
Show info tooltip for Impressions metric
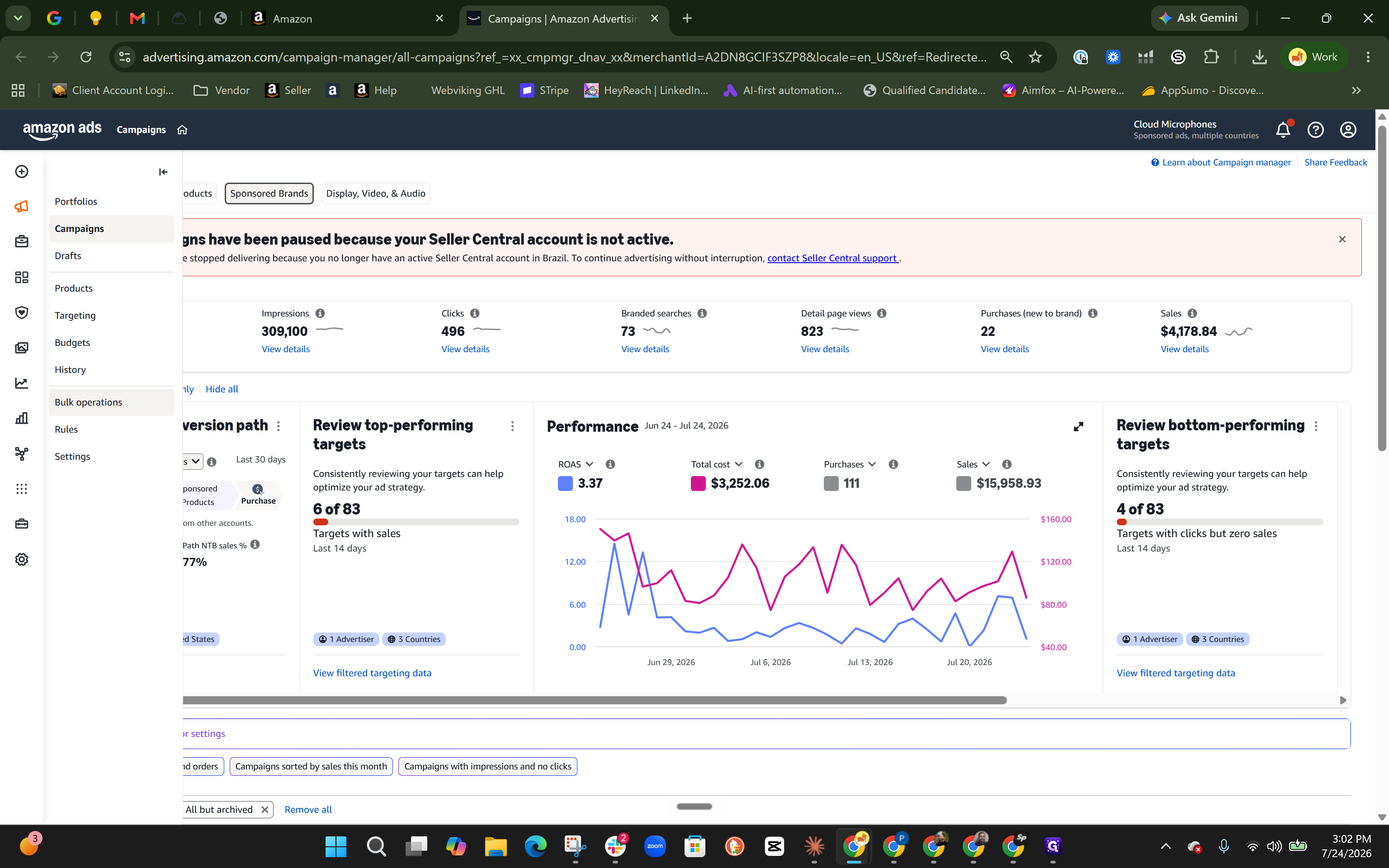(x=320, y=313)
